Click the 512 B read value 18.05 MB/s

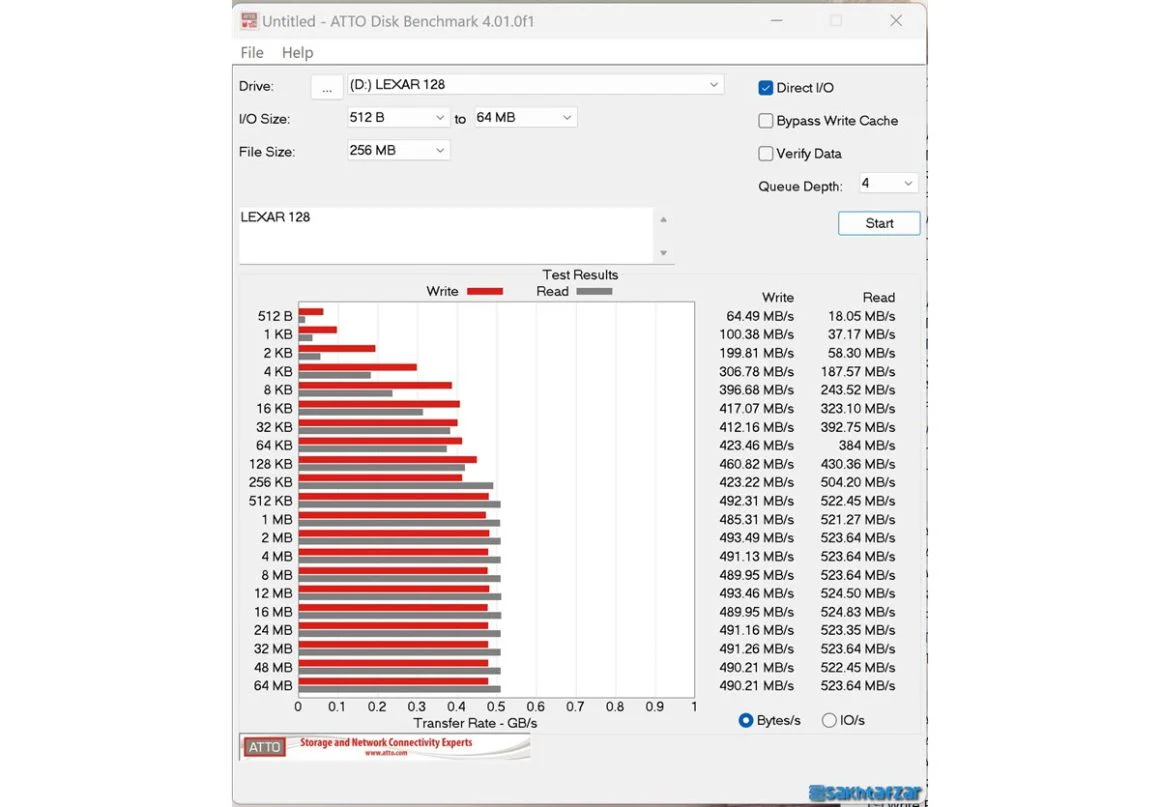[861, 317]
